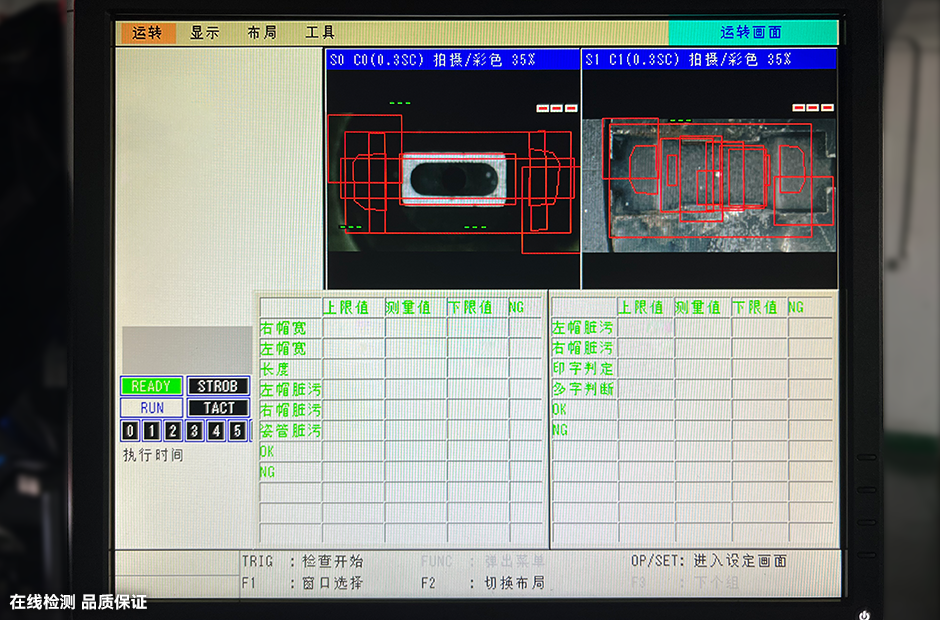
Task: Select the S0 C0 camera title bar
Action: [453, 60]
